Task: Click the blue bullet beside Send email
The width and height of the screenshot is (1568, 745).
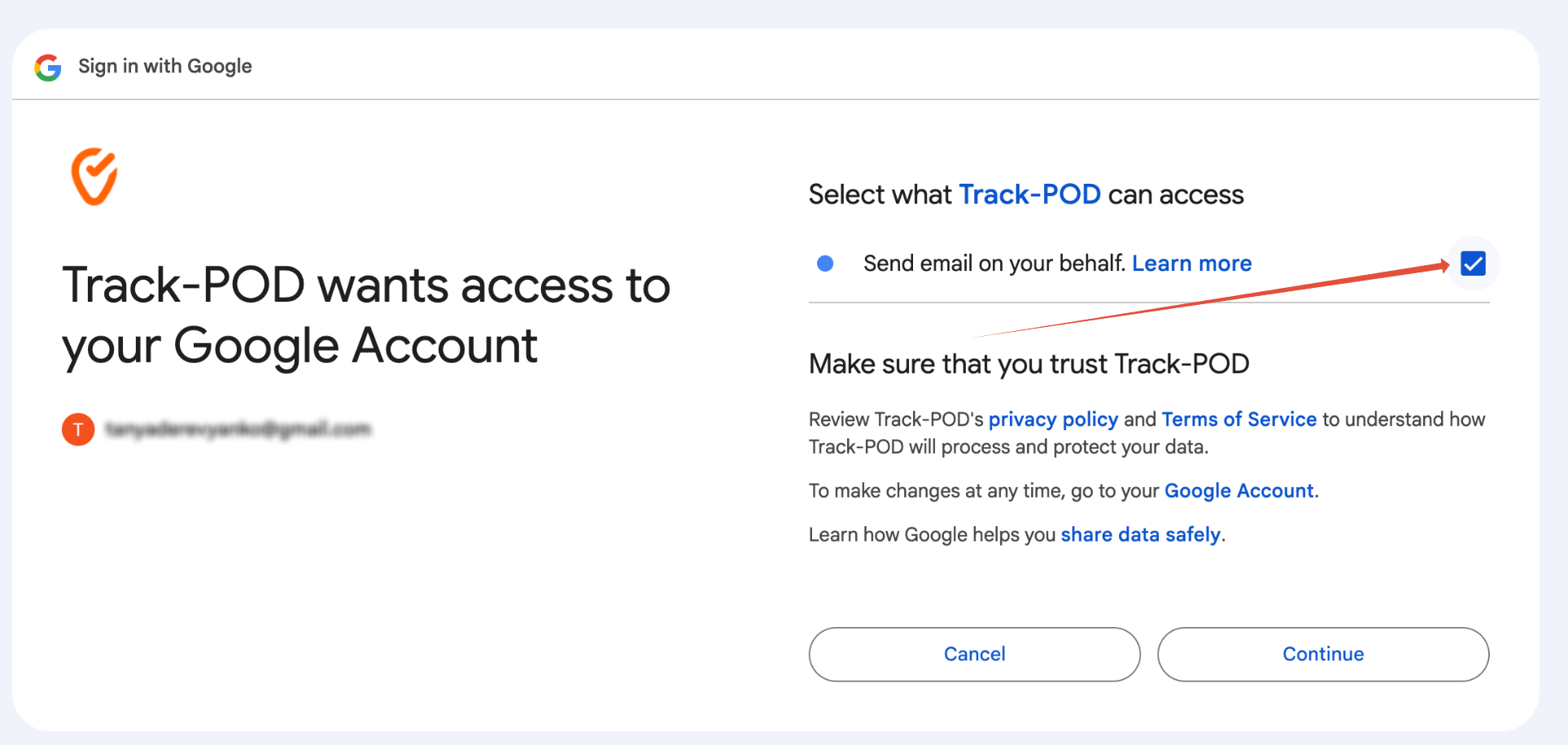Action: click(x=825, y=264)
